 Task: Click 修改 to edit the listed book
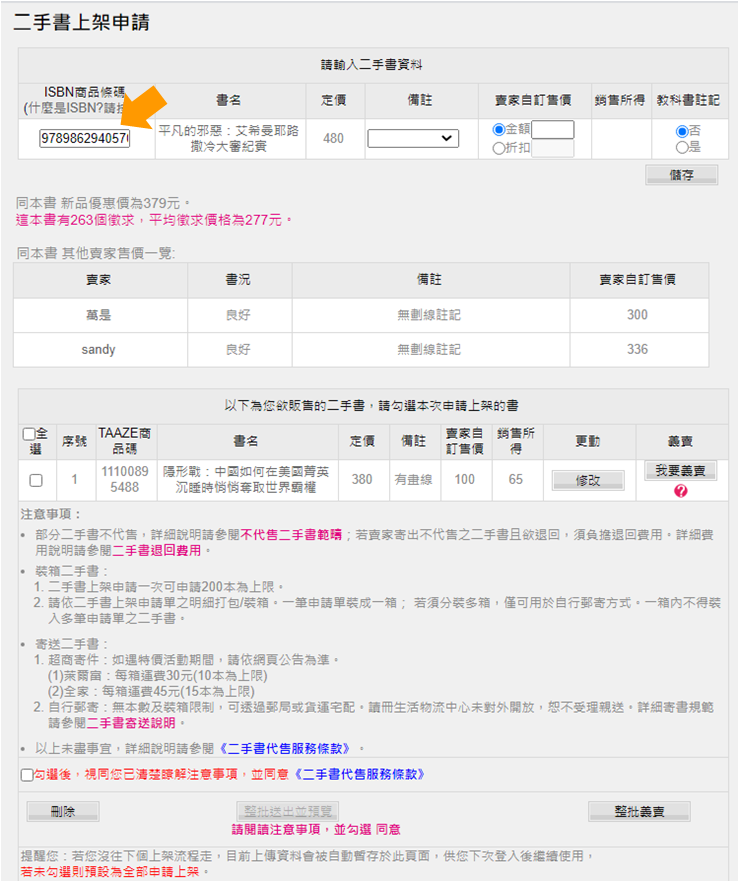point(588,480)
